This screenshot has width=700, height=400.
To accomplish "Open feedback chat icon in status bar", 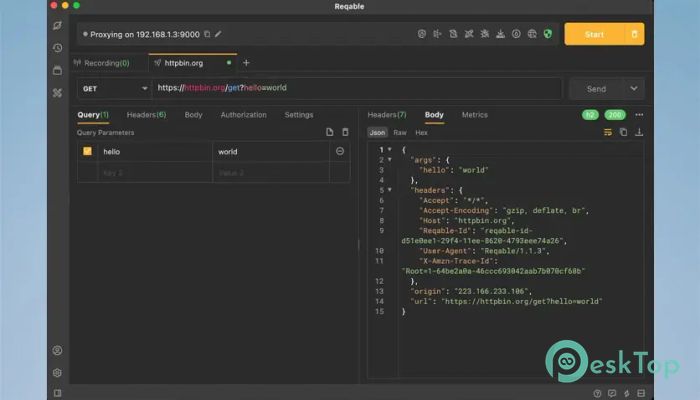I will [612, 393].
